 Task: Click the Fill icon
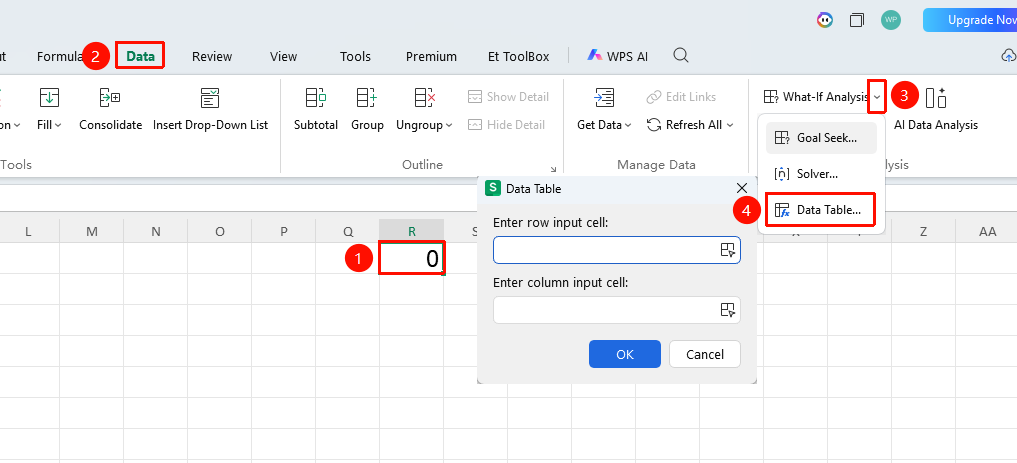[x=49, y=97]
